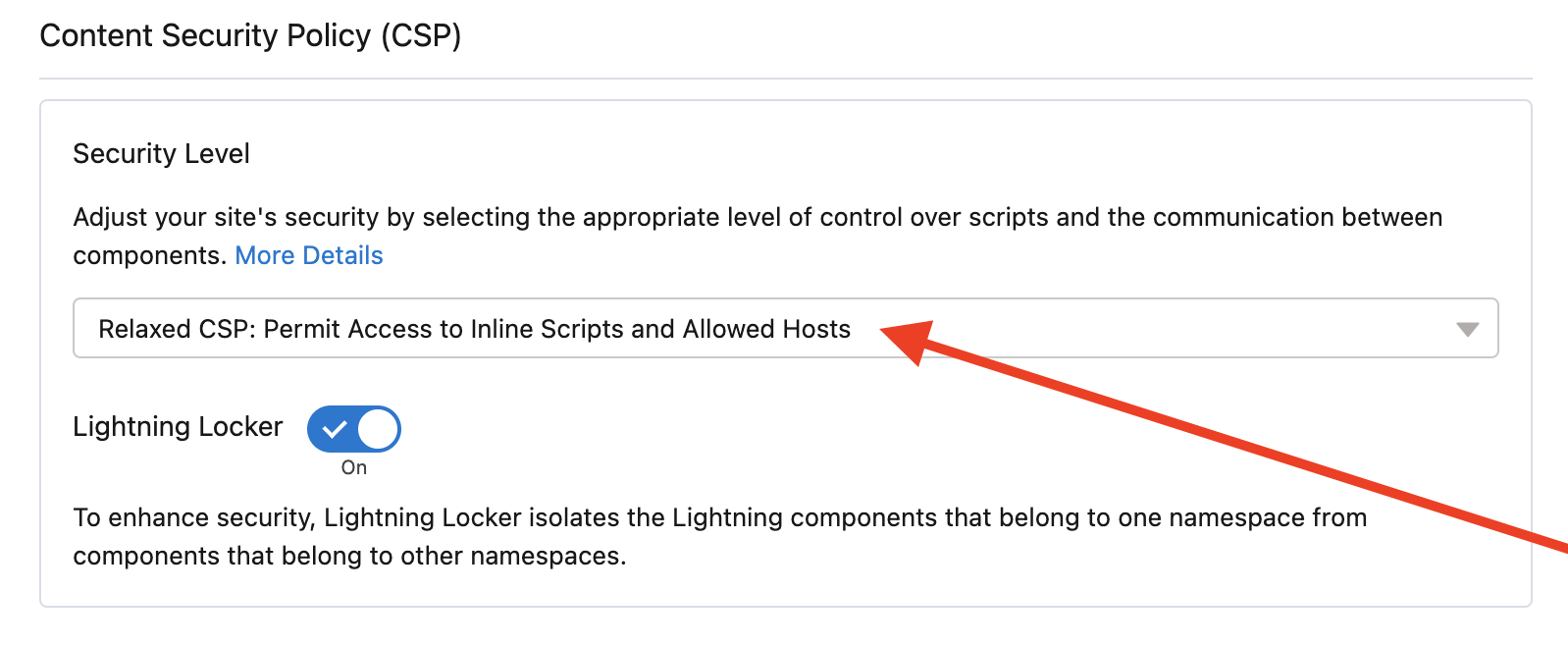Click the Relaxed CSP selected option text
Image resolution: width=1568 pixels, height=646 pixels.
[x=474, y=329]
